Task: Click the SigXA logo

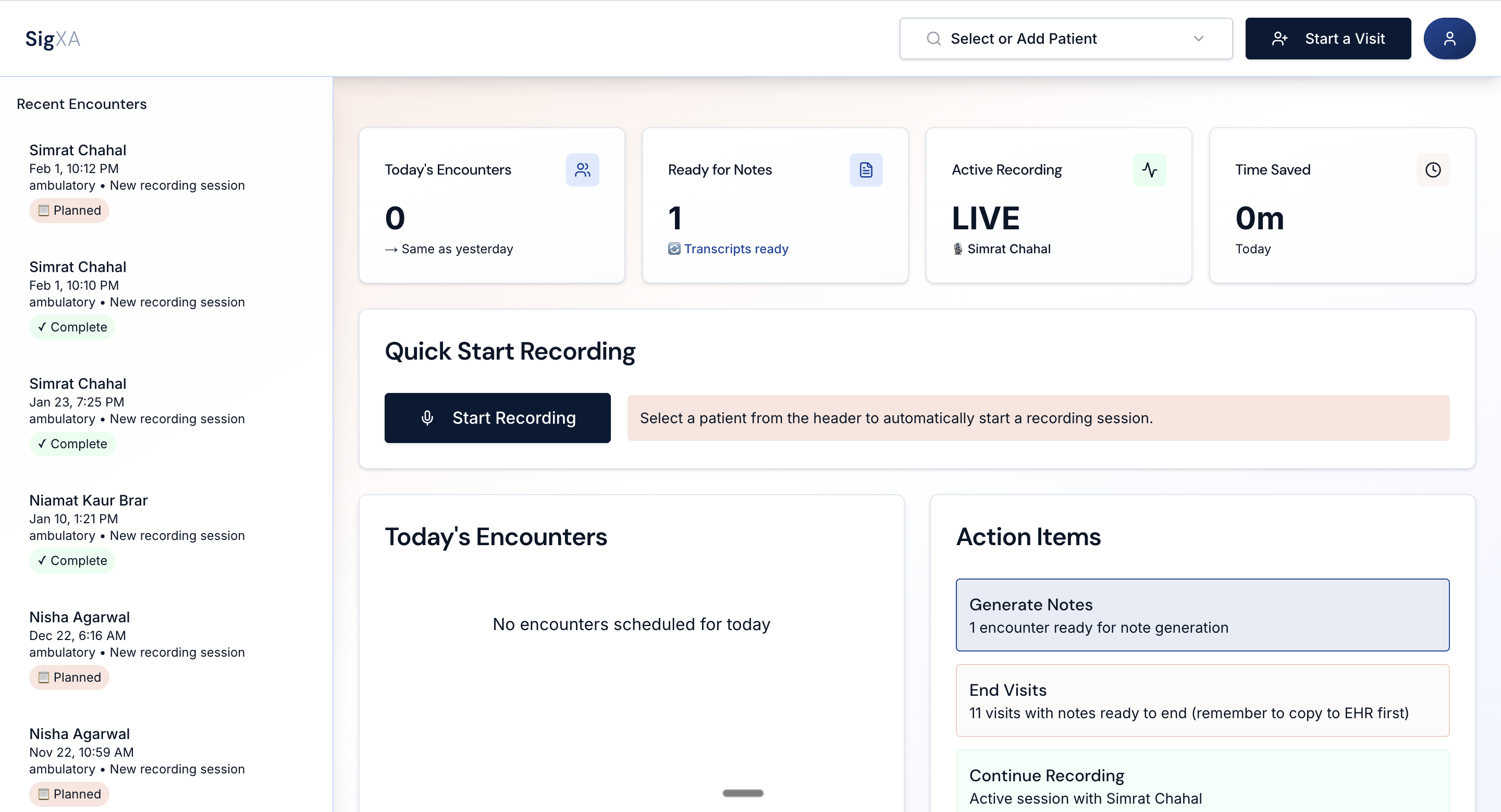Action: 53,39
